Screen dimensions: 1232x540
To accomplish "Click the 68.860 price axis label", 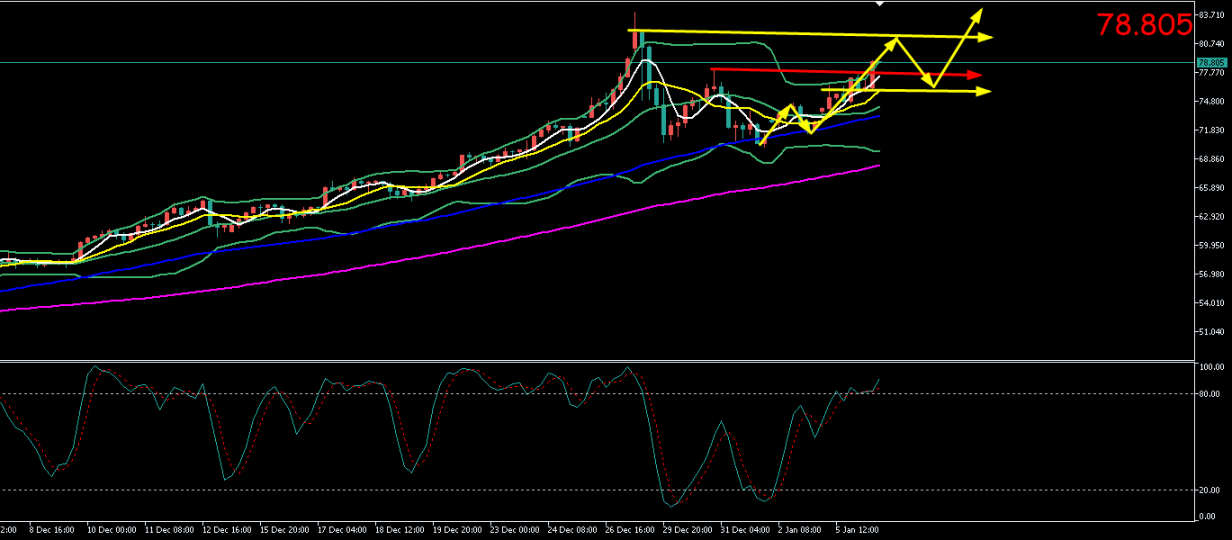I will 1211,159.
